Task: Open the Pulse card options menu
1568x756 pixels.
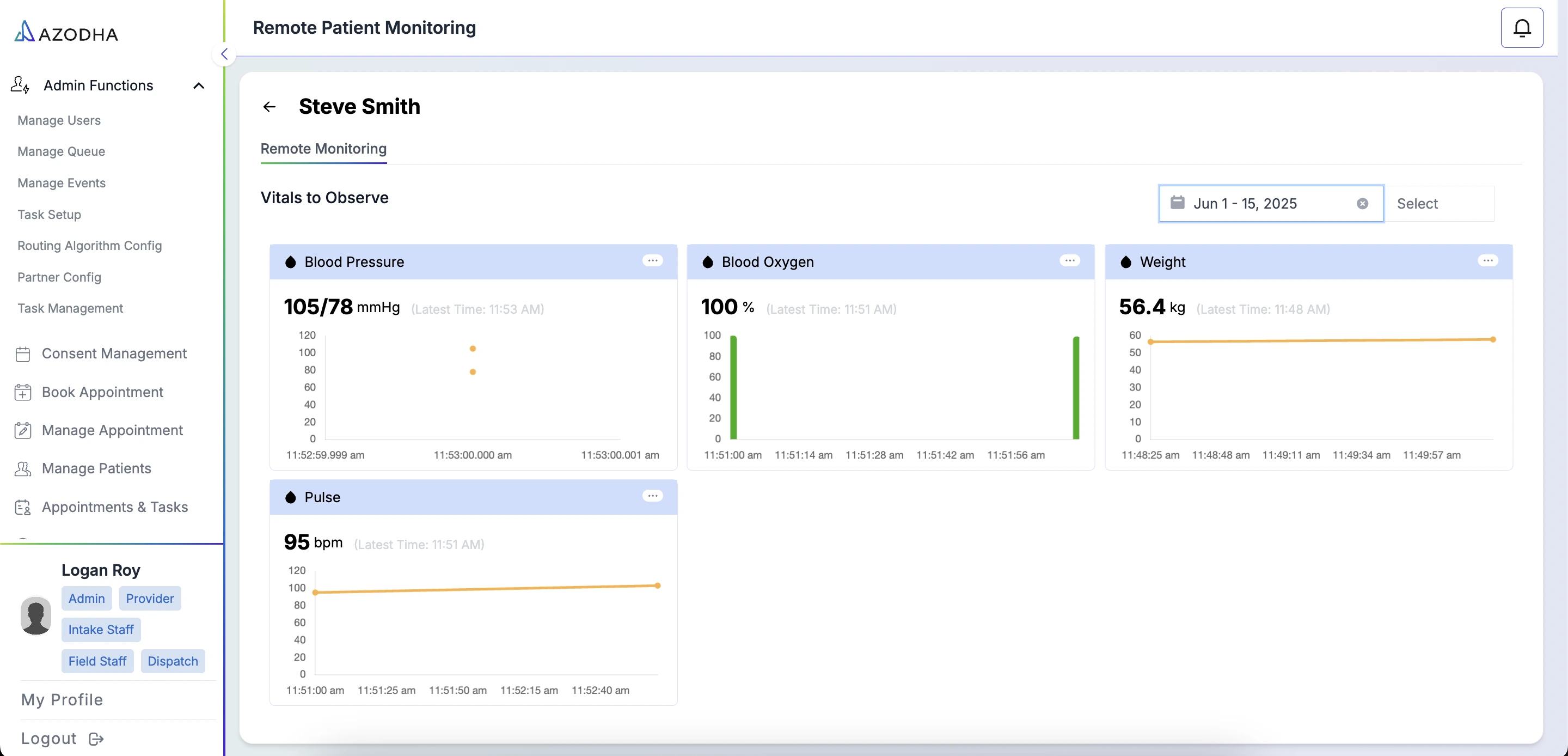Action: [x=653, y=496]
